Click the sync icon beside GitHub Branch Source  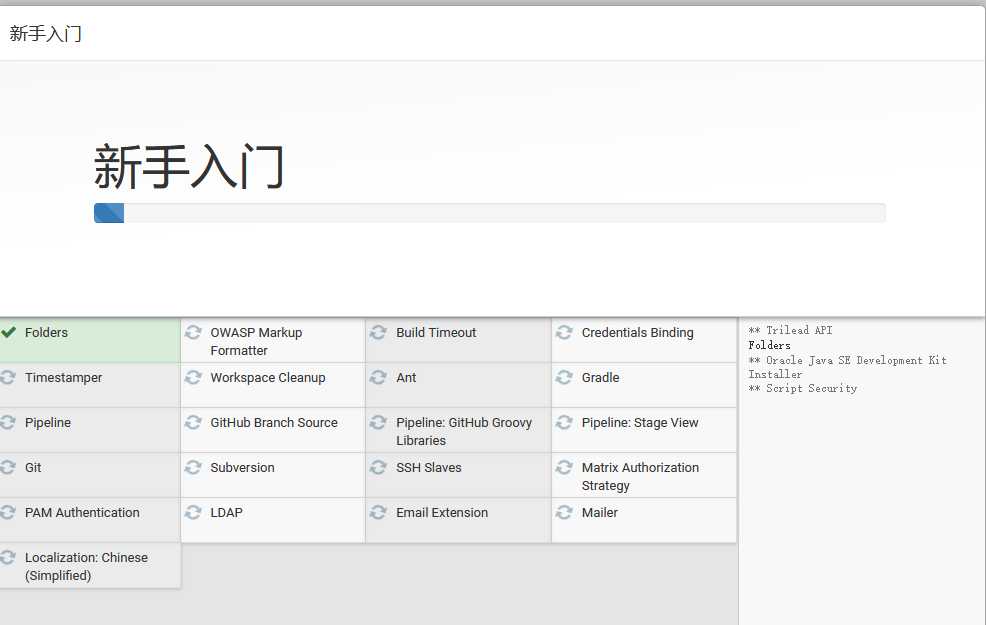pos(193,422)
